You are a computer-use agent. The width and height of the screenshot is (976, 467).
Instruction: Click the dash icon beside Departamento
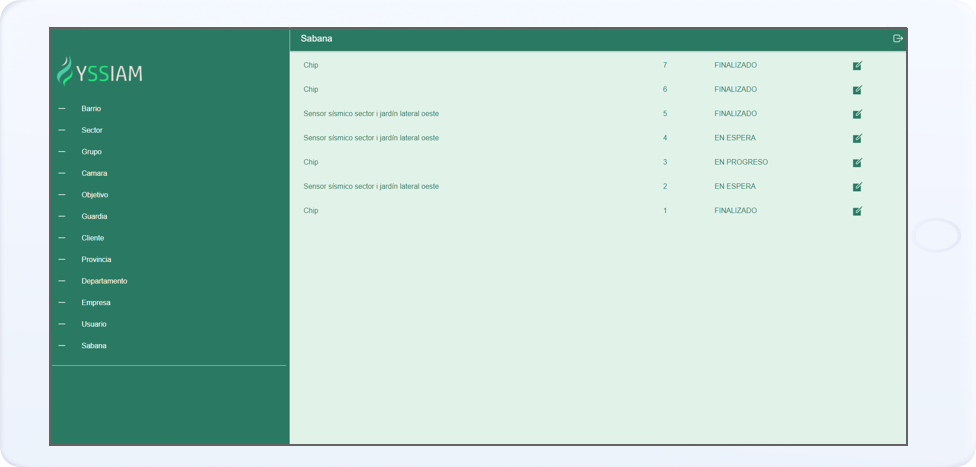pyautogui.click(x=62, y=281)
